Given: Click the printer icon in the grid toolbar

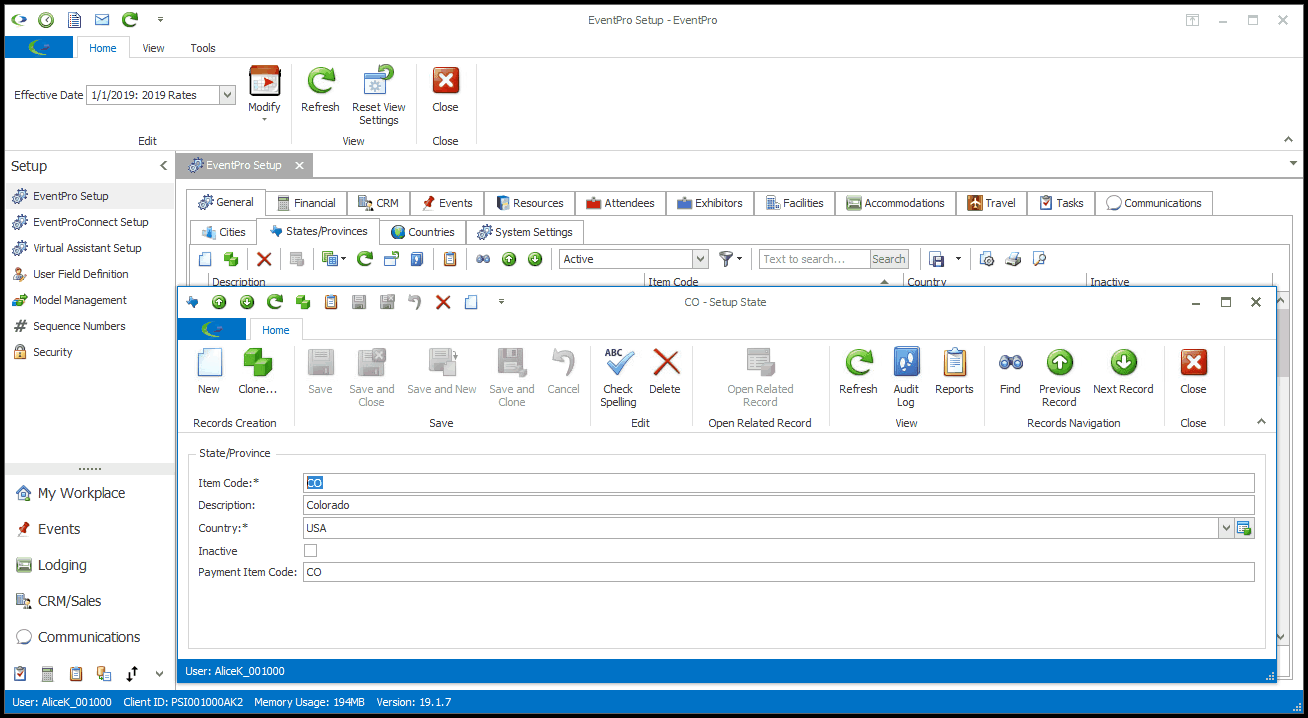Looking at the screenshot, I should tap(1013, 259).
